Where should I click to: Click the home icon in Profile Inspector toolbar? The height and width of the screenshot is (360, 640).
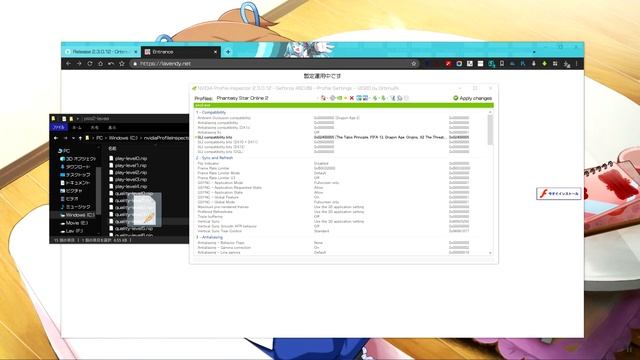(x=323, y=98)
